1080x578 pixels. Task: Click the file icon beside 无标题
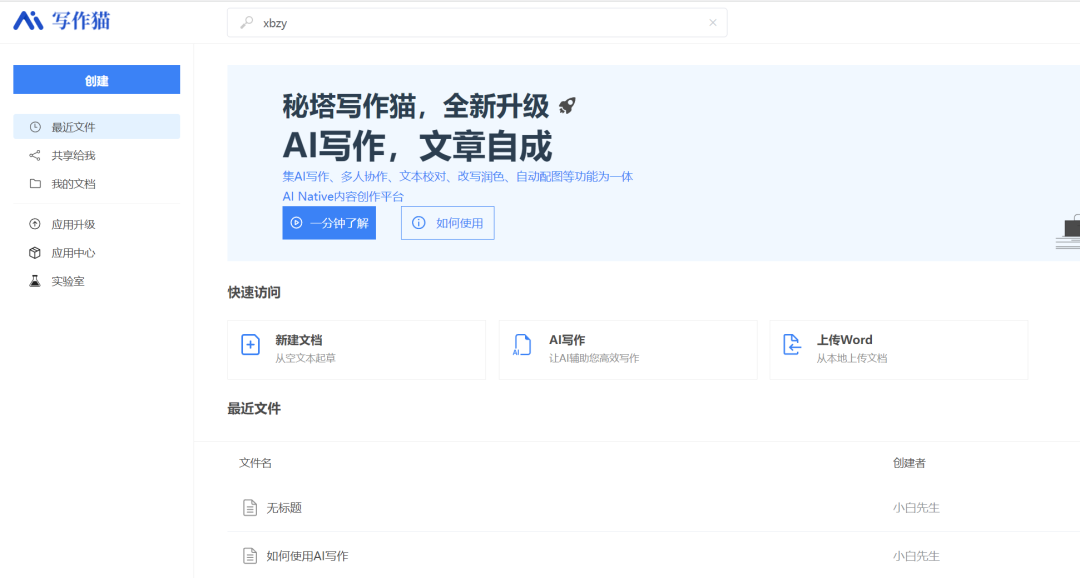[250, 508]
